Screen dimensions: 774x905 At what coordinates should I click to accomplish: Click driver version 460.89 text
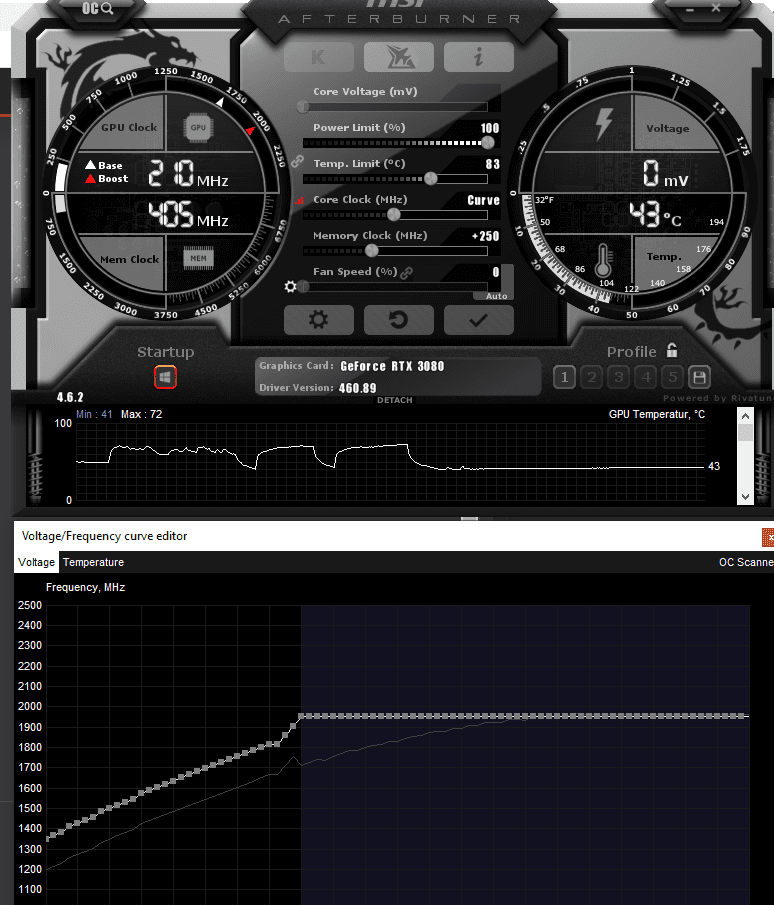tap(357, 388)
